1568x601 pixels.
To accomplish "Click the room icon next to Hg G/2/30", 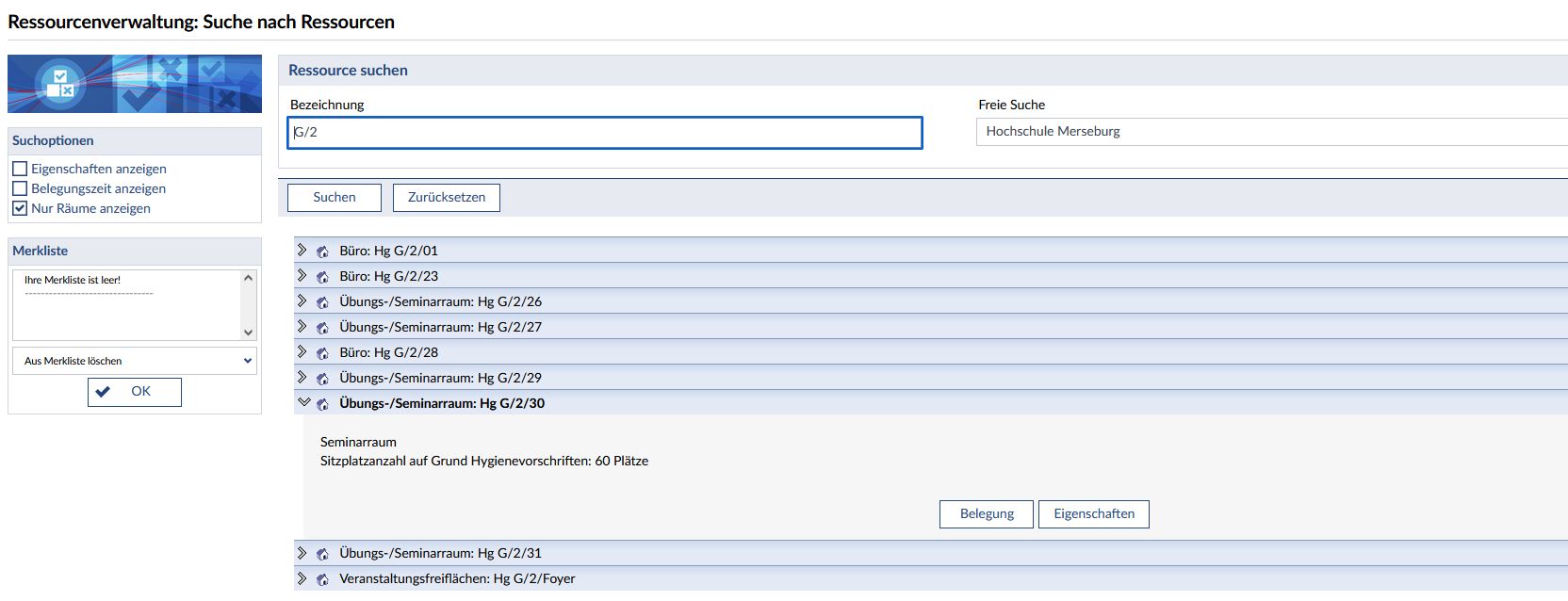I will pyautogui.click(x=322, y=404).
